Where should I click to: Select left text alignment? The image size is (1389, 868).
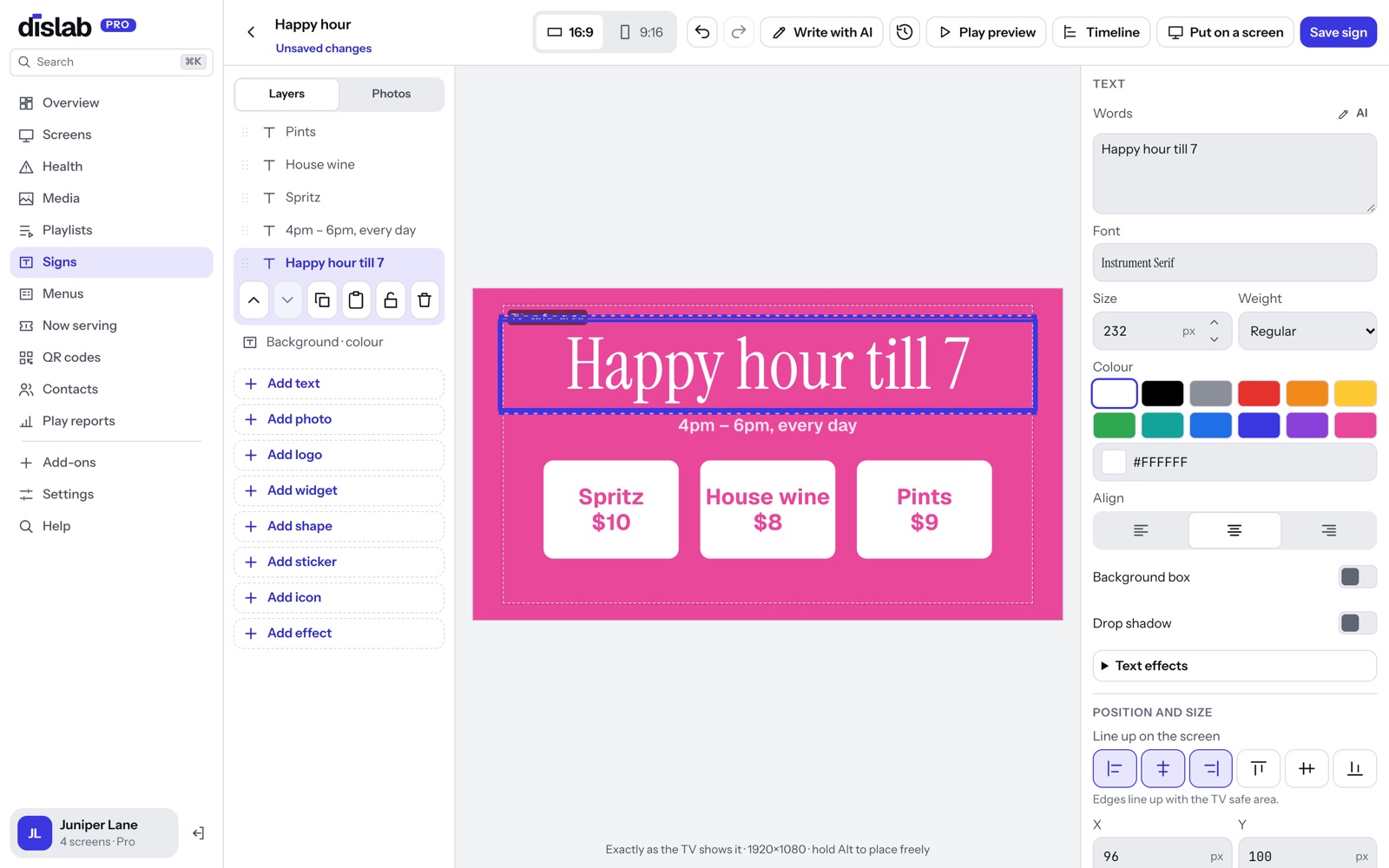[1141, 530]
